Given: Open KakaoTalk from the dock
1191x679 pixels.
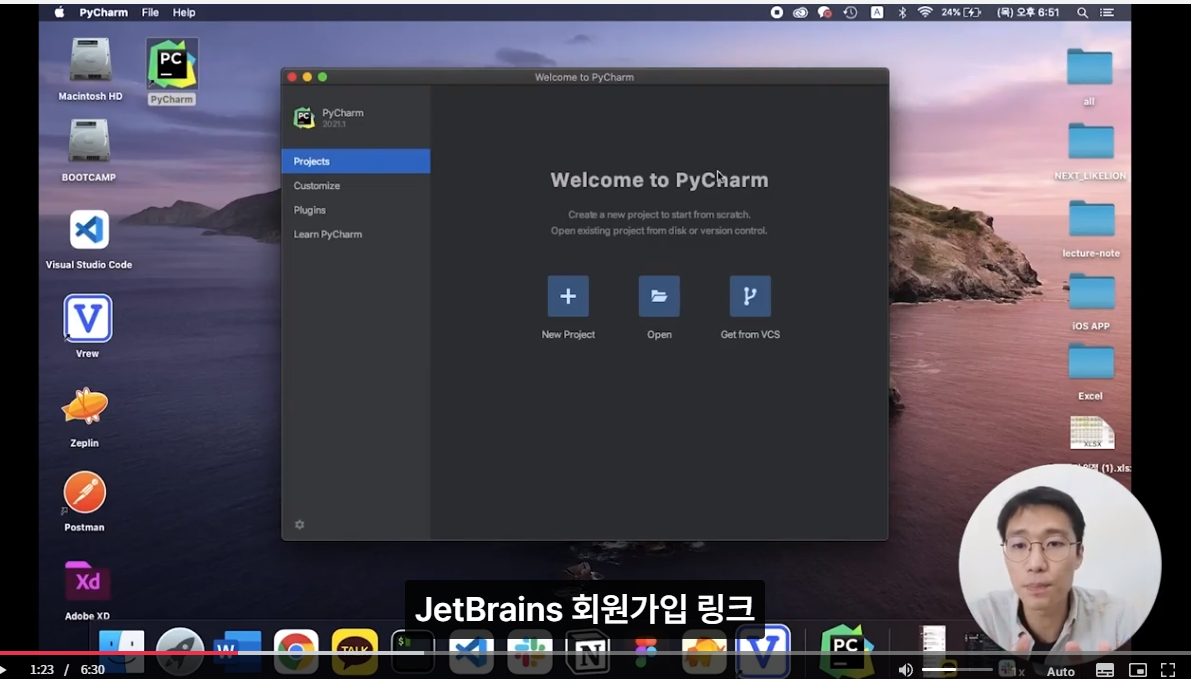Looking at the screenshot, I should [355, 651].
